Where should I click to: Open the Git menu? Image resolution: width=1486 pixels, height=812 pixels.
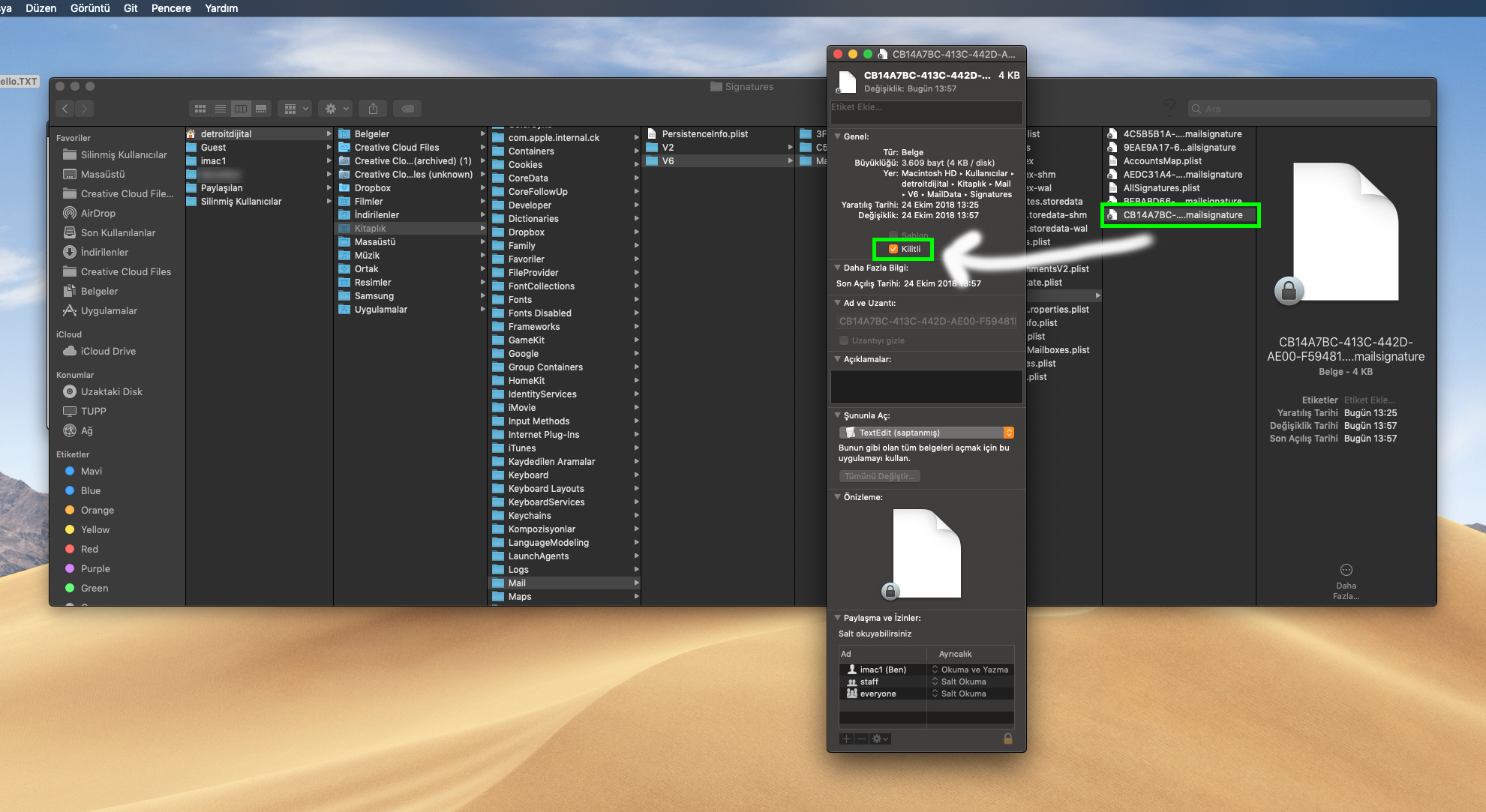[x=130, y=8]
